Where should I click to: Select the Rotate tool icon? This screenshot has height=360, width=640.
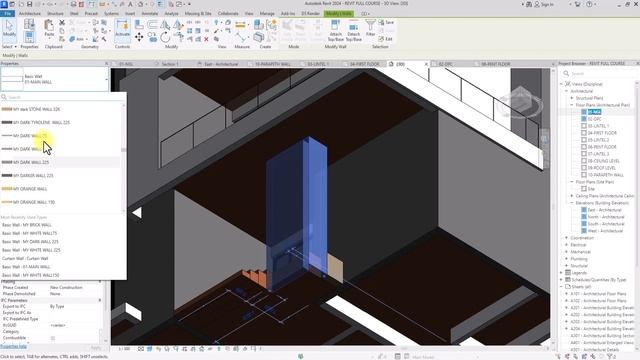pyautogui.click(x=165, y=38)
